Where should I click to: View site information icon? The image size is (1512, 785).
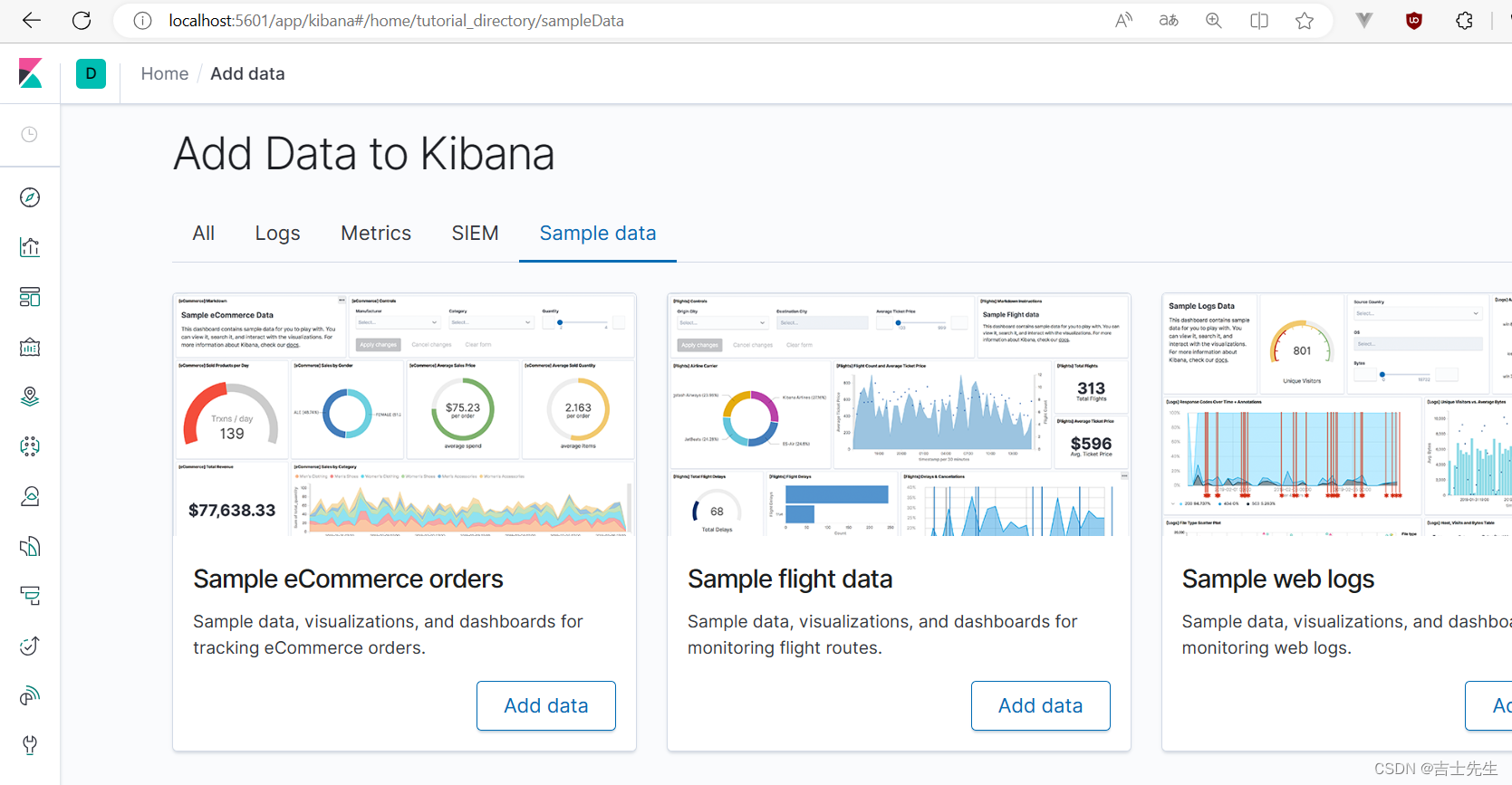click(x=142, y=20)
